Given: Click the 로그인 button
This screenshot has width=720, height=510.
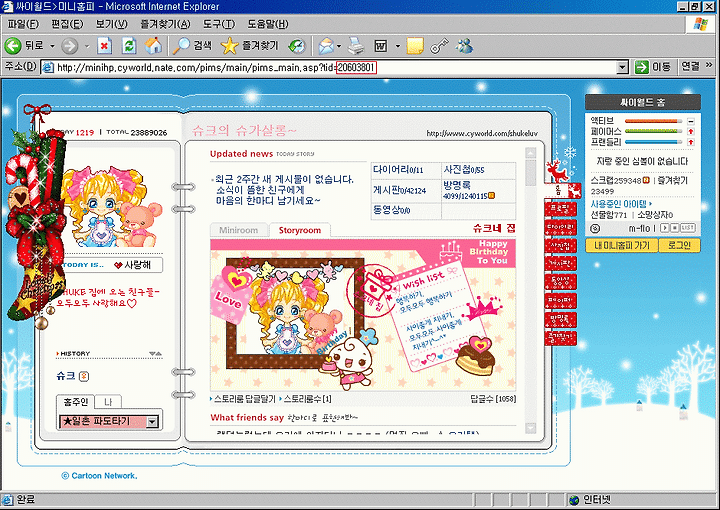Looking at the screenshot, I should 679,245.
